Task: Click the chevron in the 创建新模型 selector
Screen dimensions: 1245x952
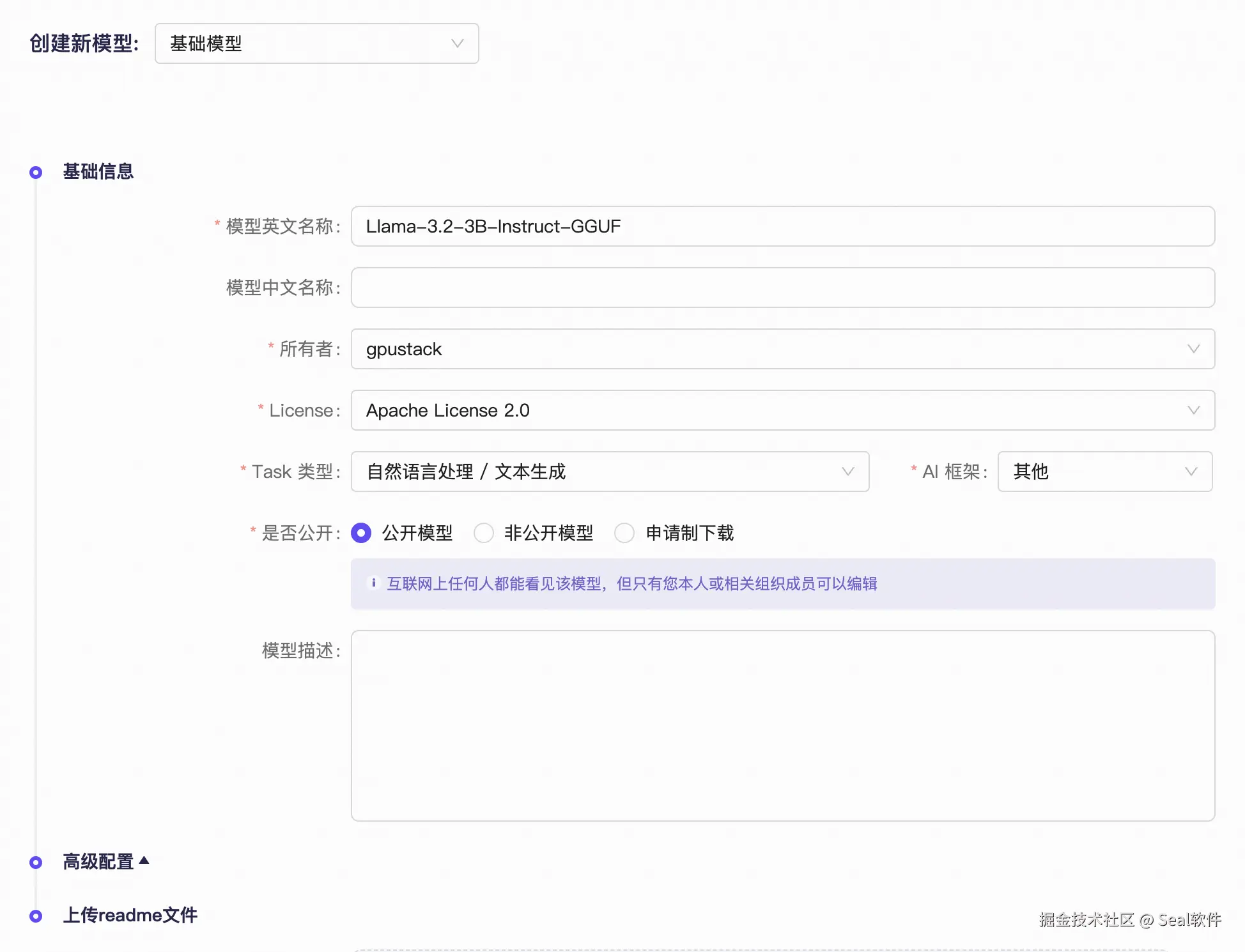Action: (x=457, y=43)
